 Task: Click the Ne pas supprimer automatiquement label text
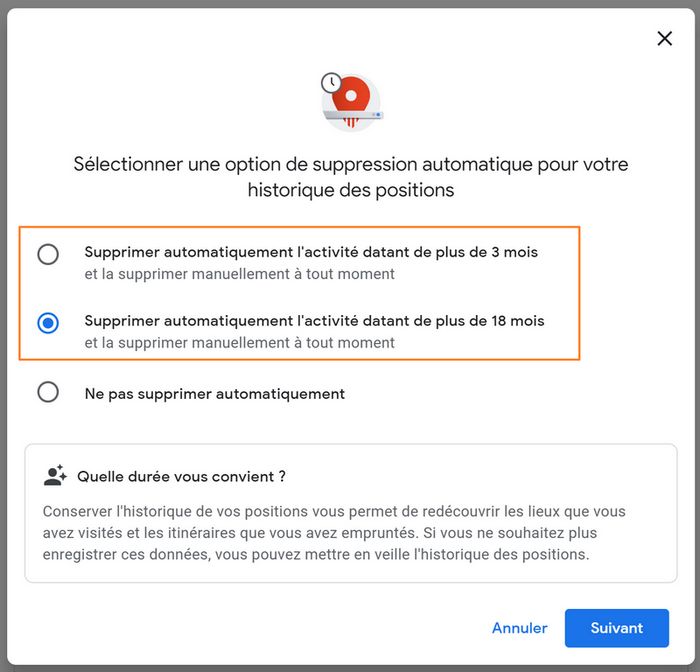tap(215, 394)
